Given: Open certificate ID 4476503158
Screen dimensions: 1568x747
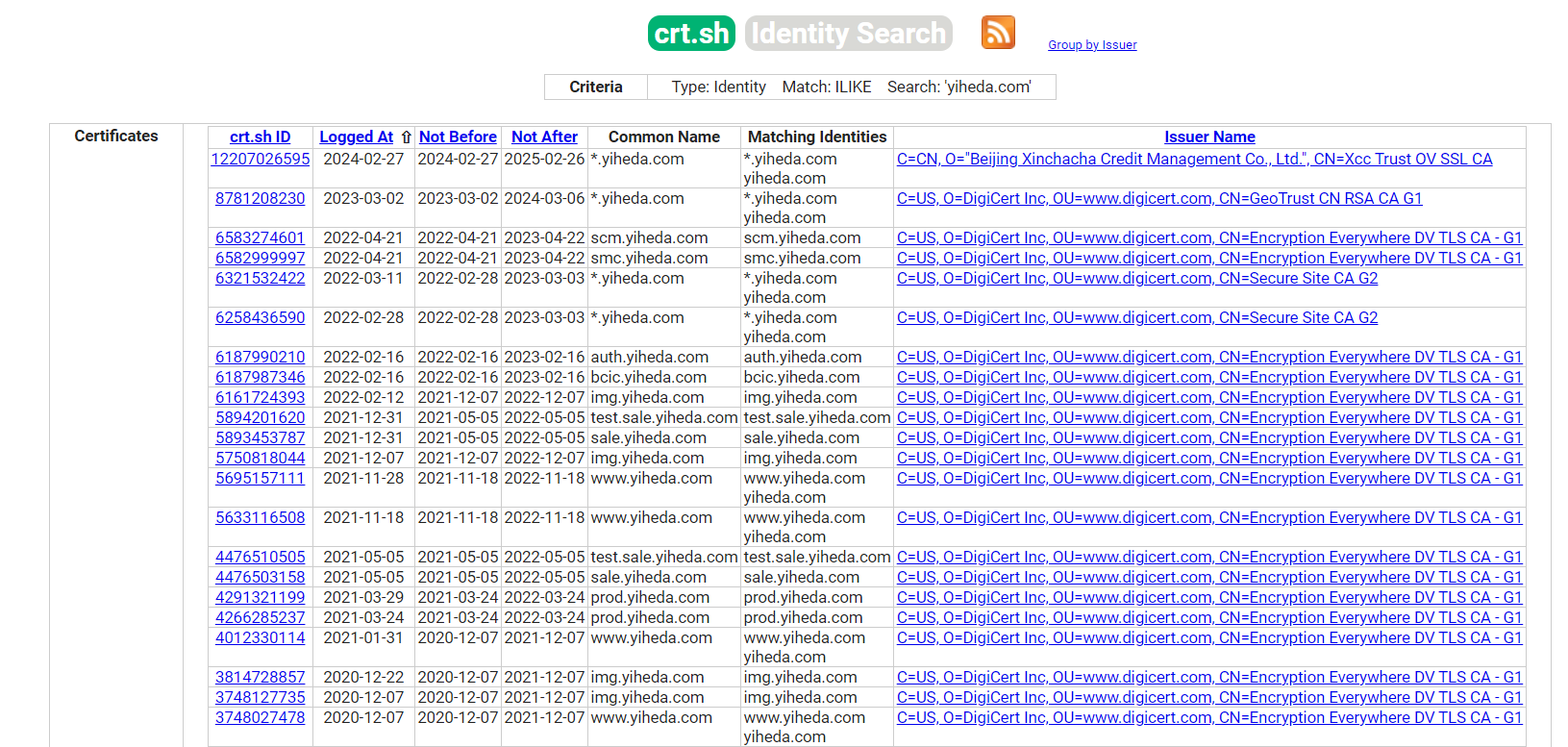Looking at the screenshot, I should 261,578.
